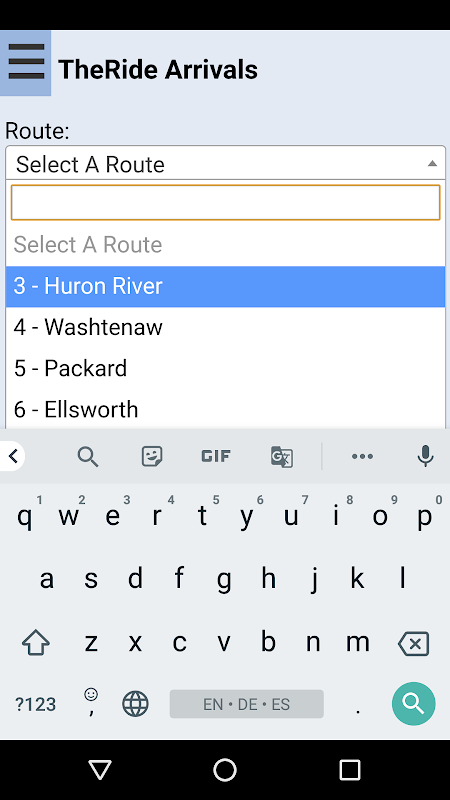Tap the backspace delete key
The width and height of the screenshot is (450, 800).
click(x=413, y=644)
